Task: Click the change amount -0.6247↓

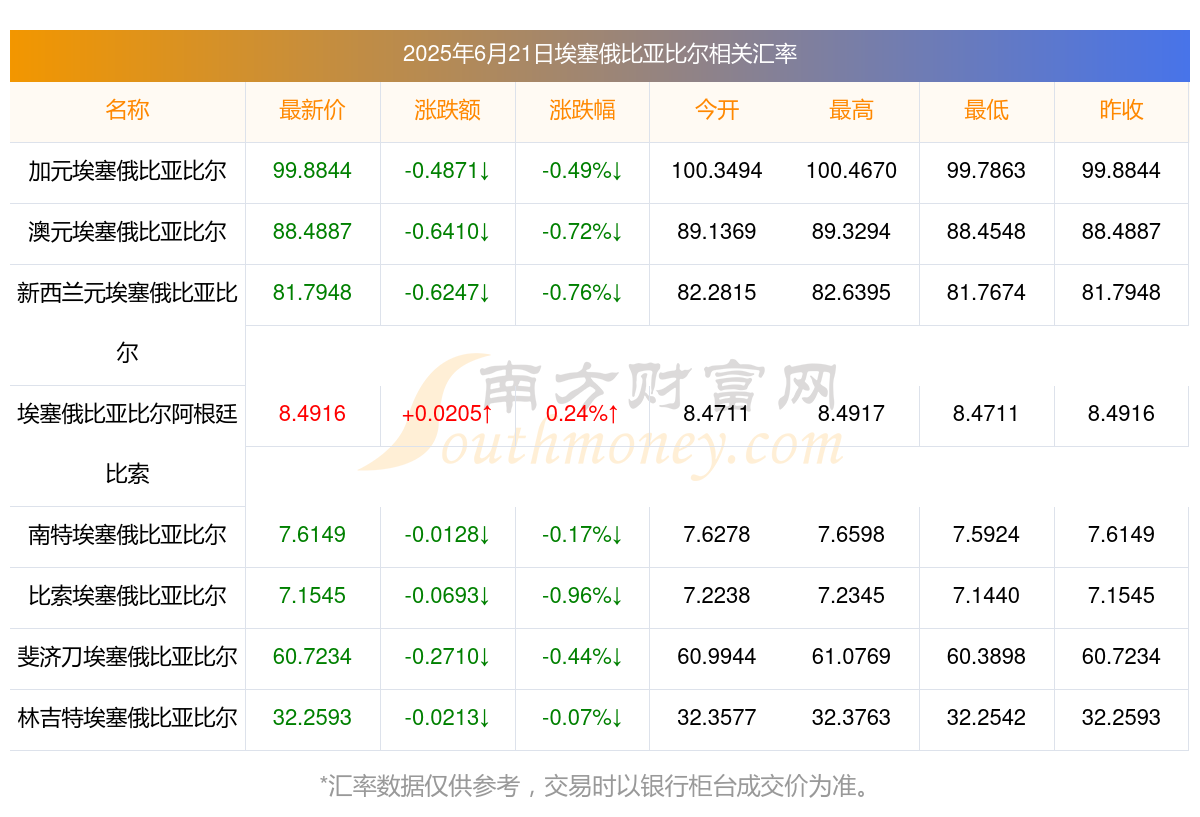Action: click(447, 293)
